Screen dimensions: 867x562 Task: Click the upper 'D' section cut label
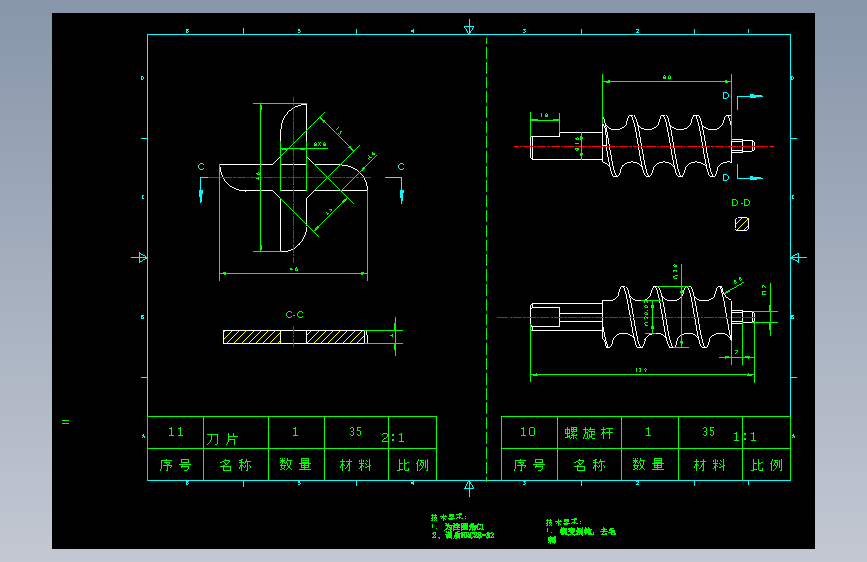click(x=726, y=96)
